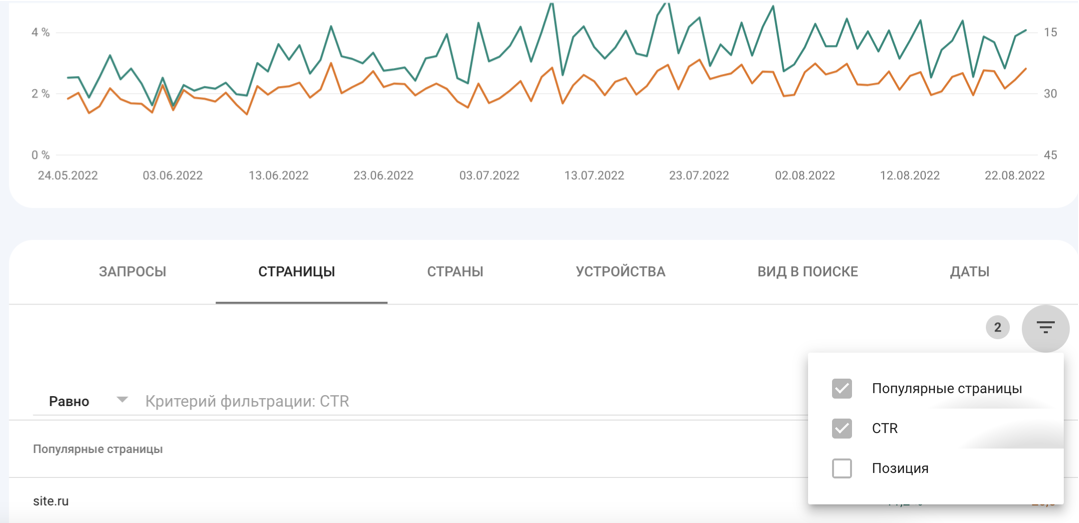Uncheck the CTR filter checkbox
The width and height of the screenshot is (1079, 523).
tap(842, 428)
